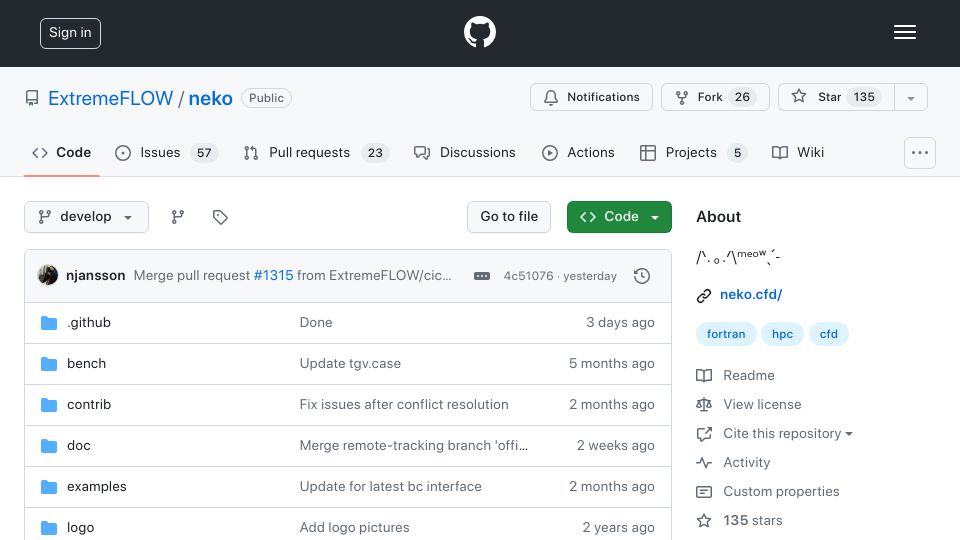Open the contrib folder
960x540 pixels.
pos(89,405)
